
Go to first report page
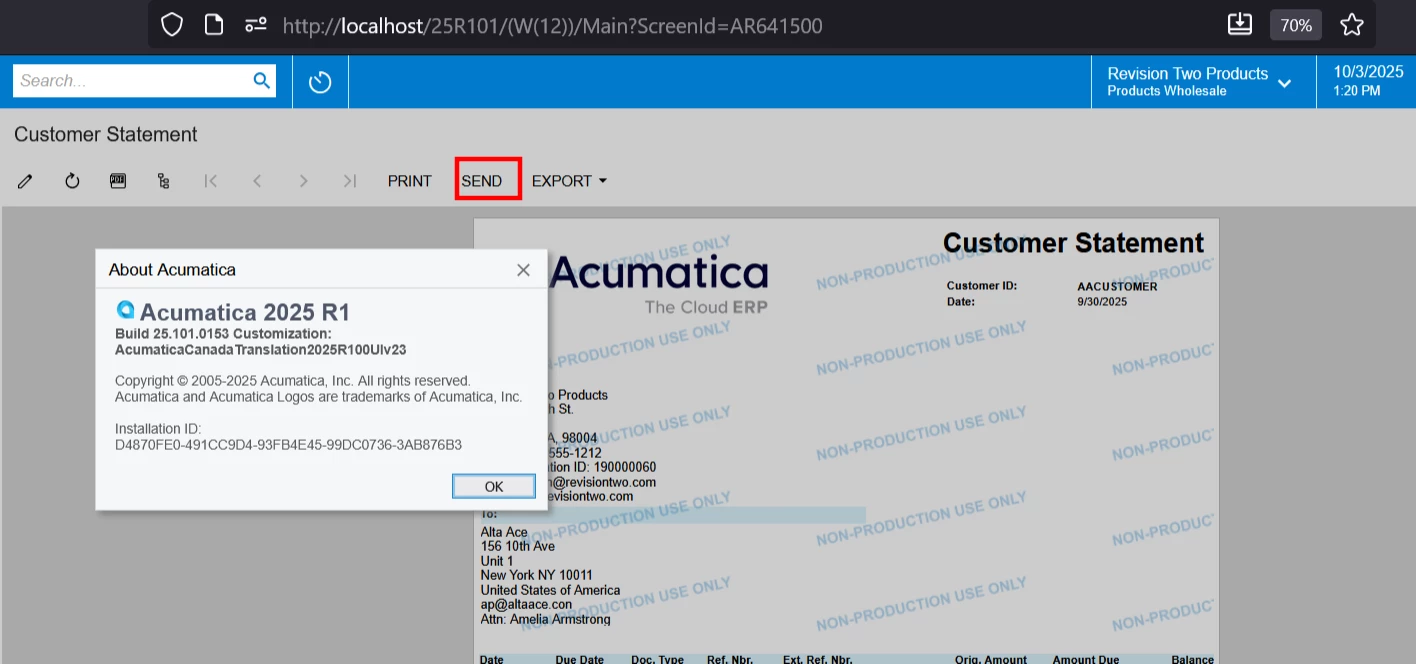211,181
